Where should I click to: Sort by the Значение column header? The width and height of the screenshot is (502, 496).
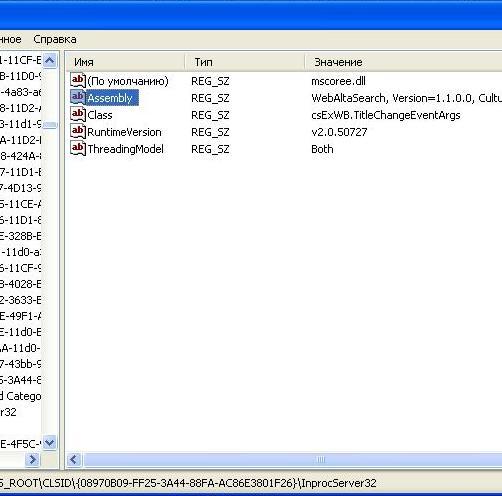tap(404, 62)
